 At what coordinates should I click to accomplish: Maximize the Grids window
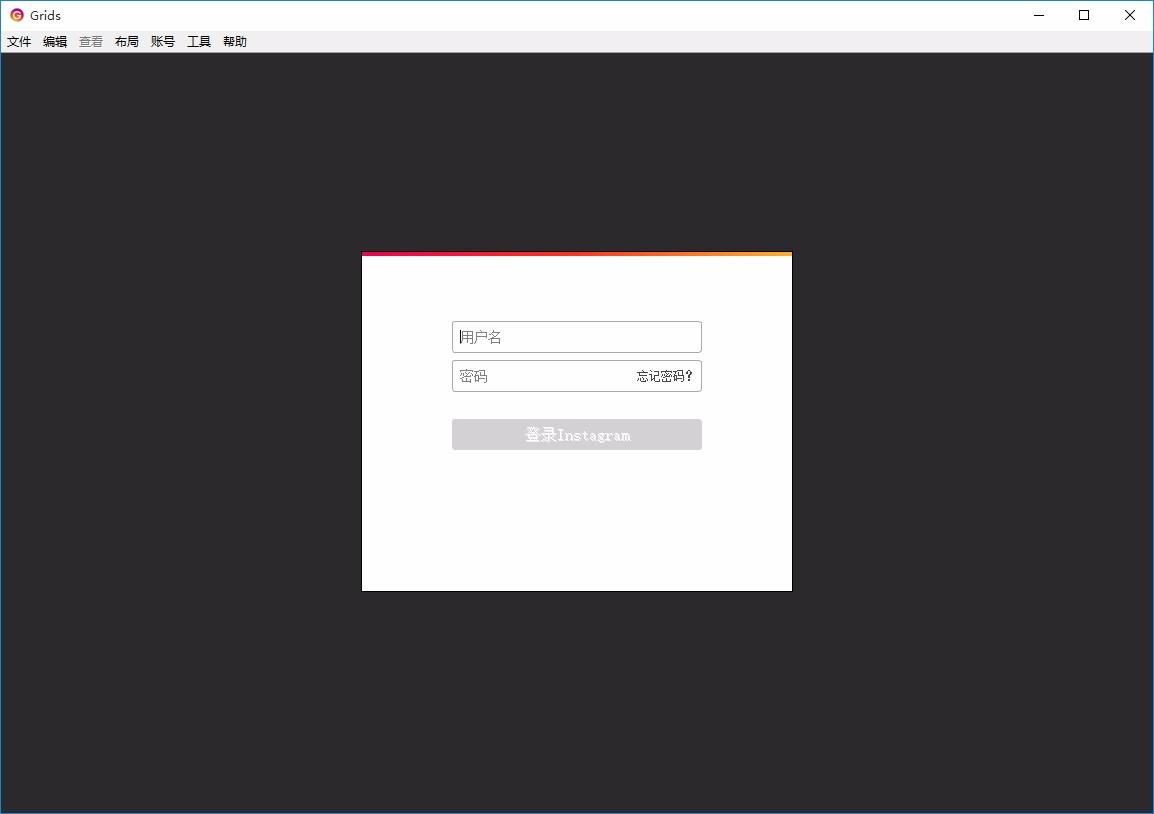point(1084,15)
